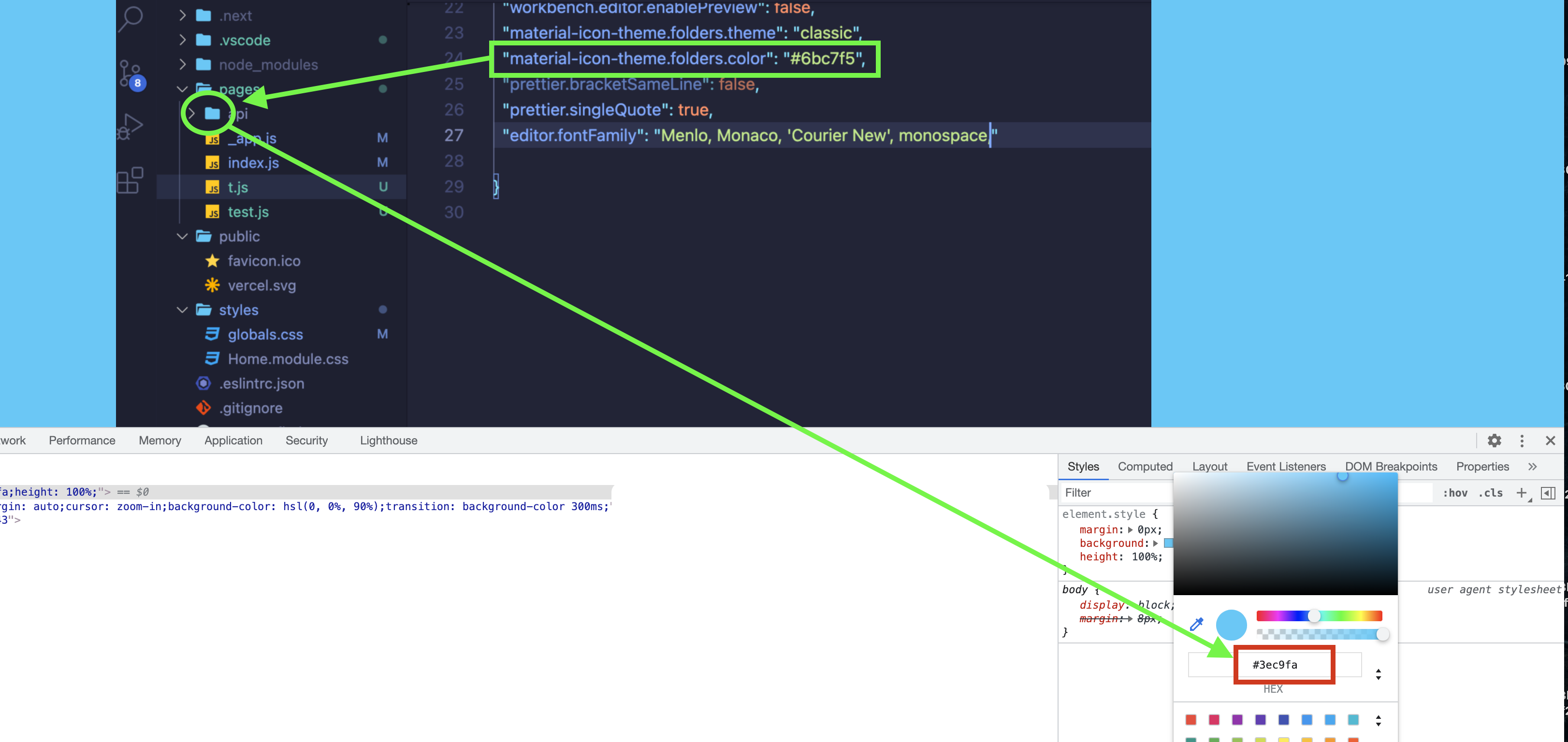Toggle element pseudo-class states via :hov
This screenshot has width=1568, height=742.
tap(1455, 493)
